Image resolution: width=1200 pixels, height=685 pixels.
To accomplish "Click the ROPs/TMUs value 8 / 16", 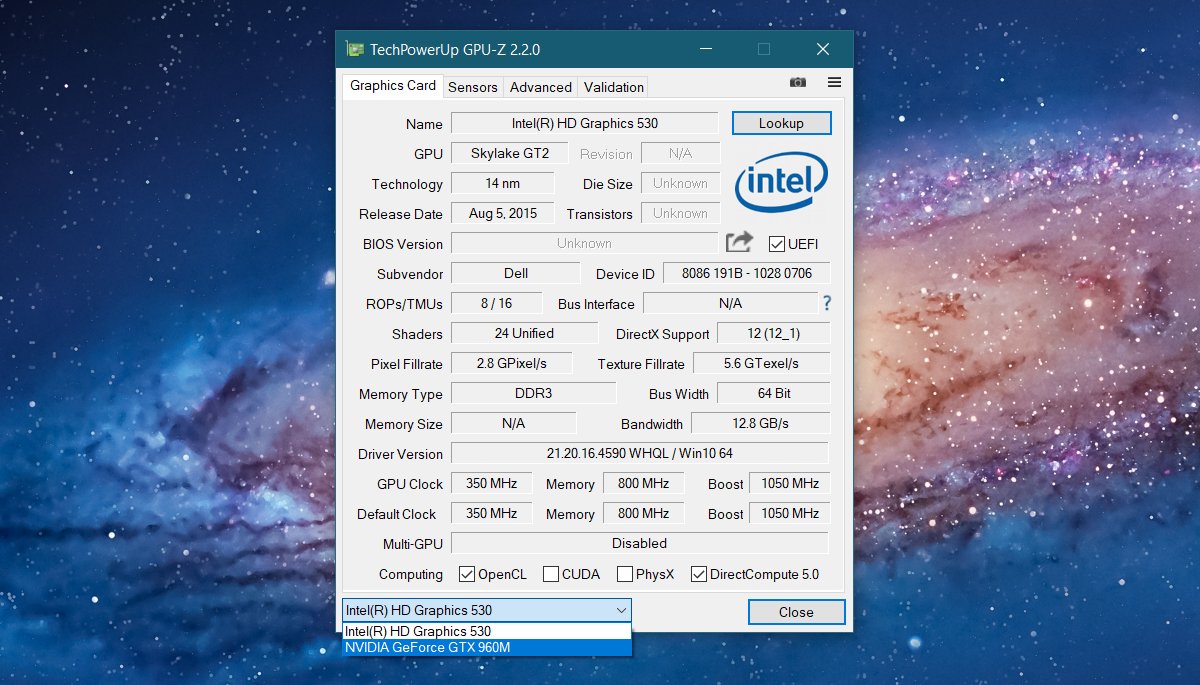I will coord(496,303).
